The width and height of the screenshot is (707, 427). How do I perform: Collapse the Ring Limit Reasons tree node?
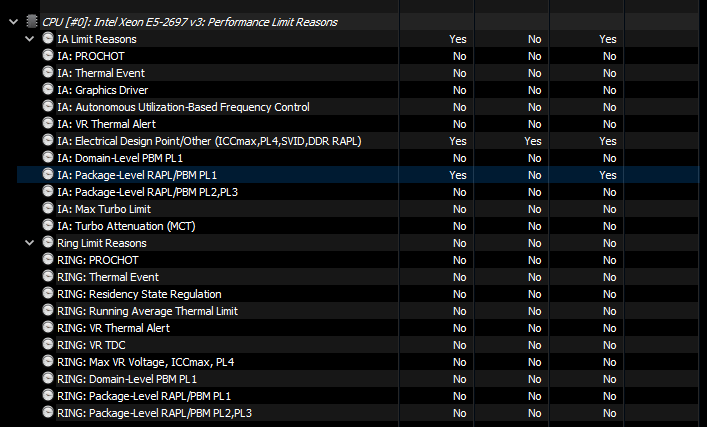tap(30, 243)
